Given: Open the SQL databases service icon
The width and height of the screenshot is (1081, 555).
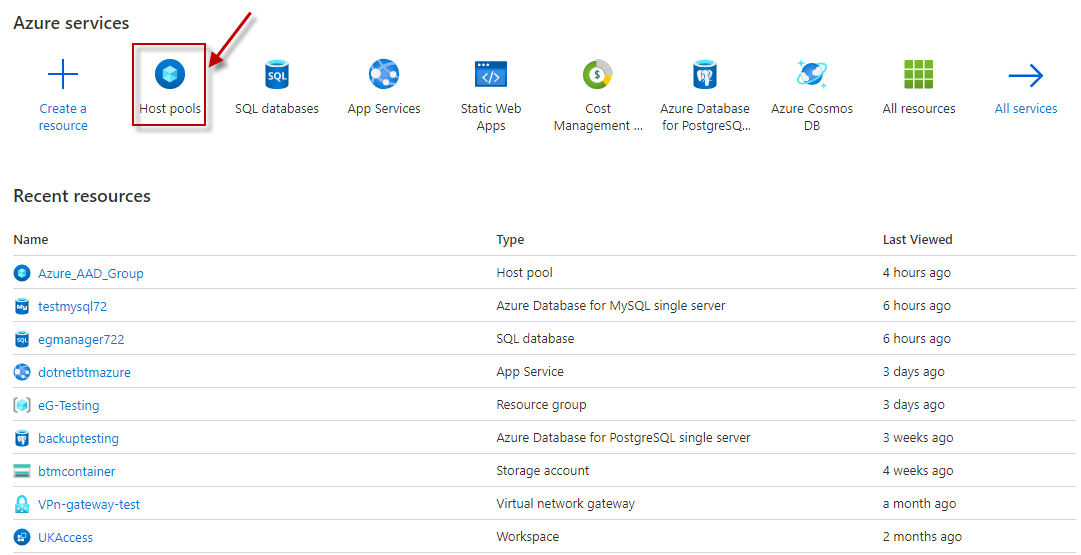Looking at the screenshot, I should pos(276,74).
